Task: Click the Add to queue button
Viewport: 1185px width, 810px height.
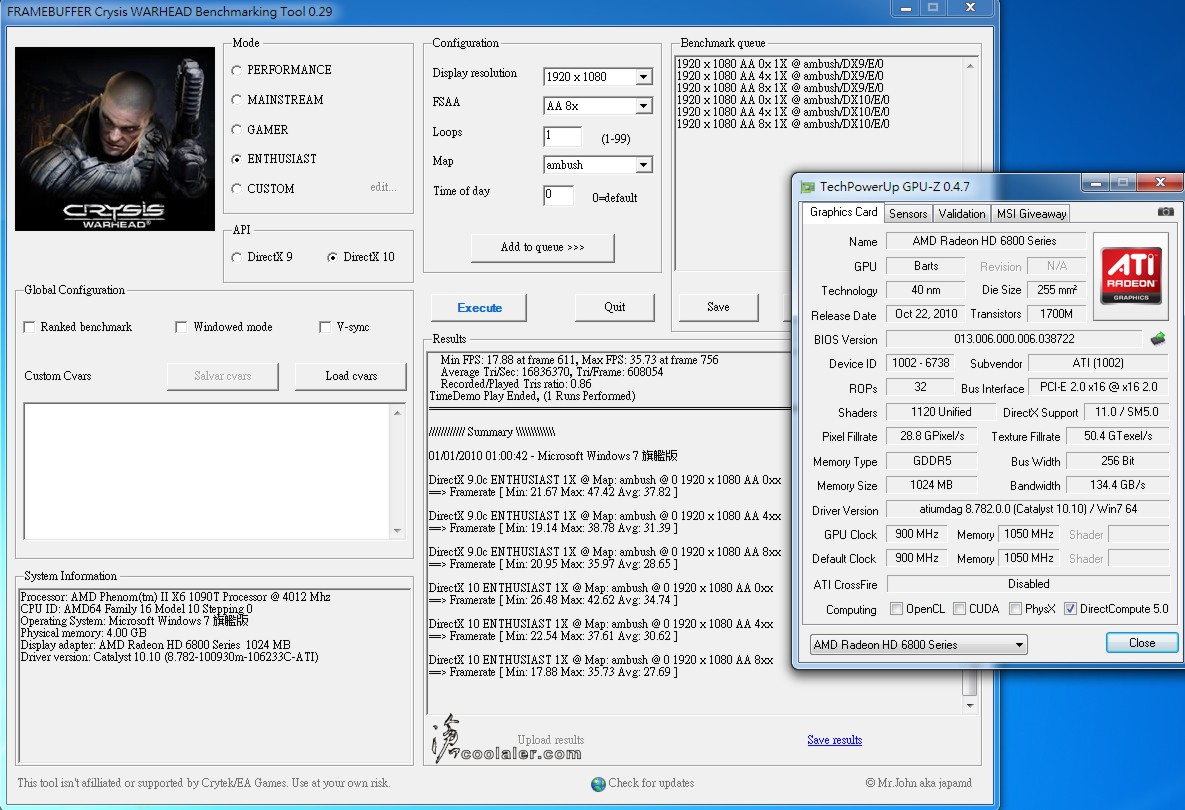Action: click(543, 247)
